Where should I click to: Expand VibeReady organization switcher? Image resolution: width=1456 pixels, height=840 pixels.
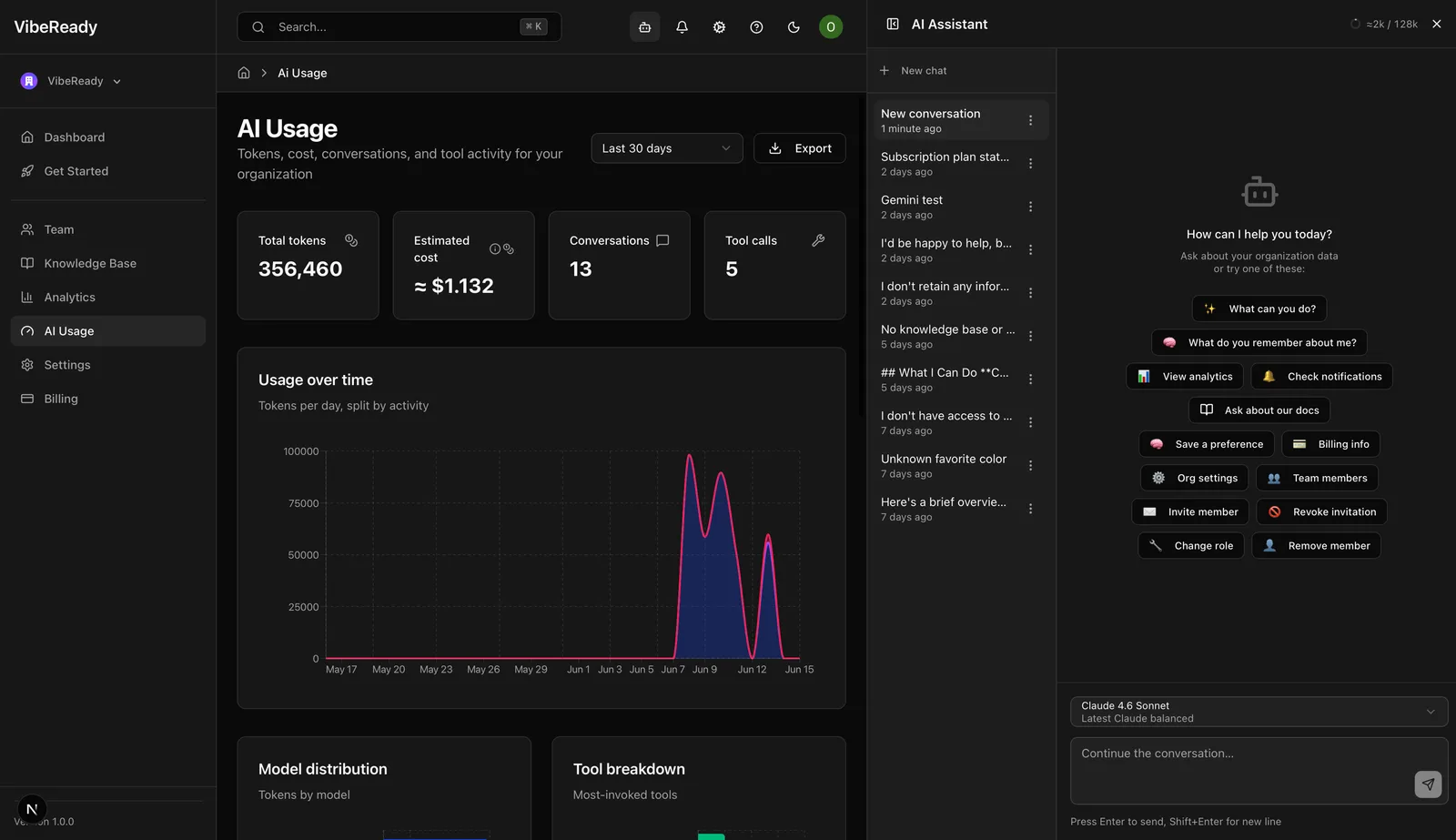tap(71, 81)
